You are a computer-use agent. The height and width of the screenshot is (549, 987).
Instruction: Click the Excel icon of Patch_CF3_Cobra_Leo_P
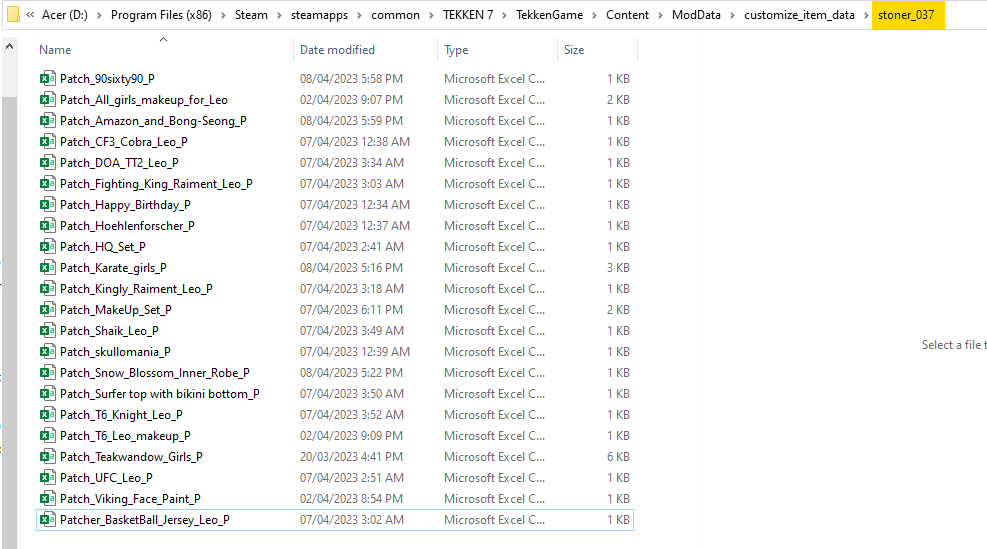point(47,142)
